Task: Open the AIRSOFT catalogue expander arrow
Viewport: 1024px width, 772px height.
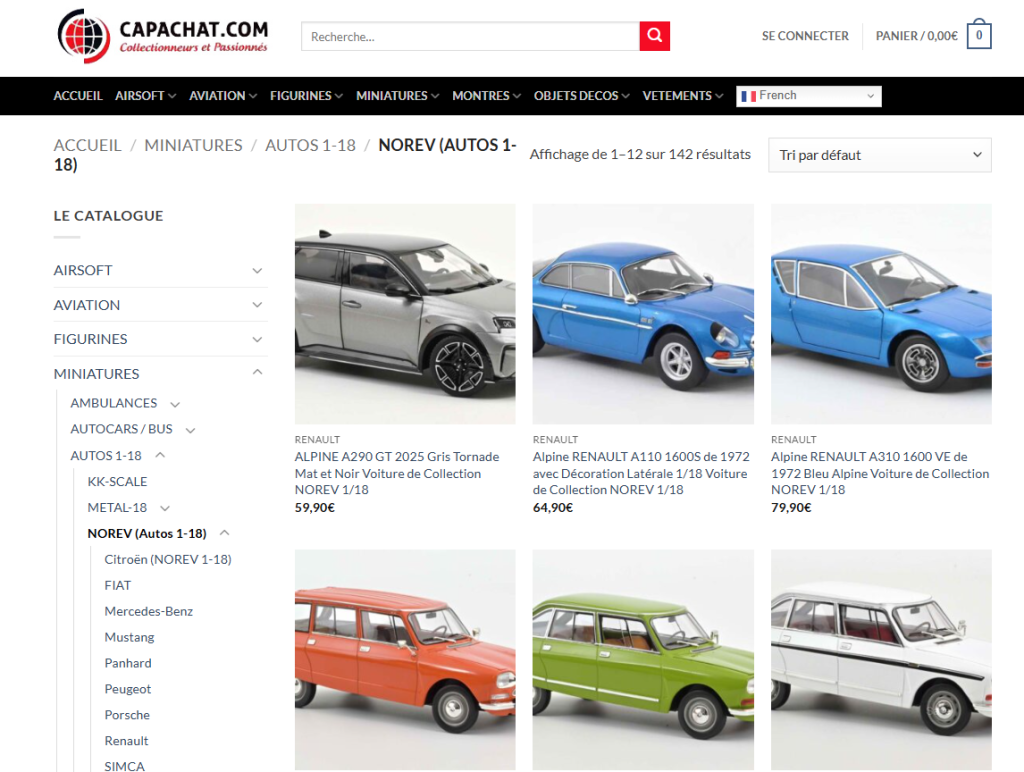Action: (258, 270)
